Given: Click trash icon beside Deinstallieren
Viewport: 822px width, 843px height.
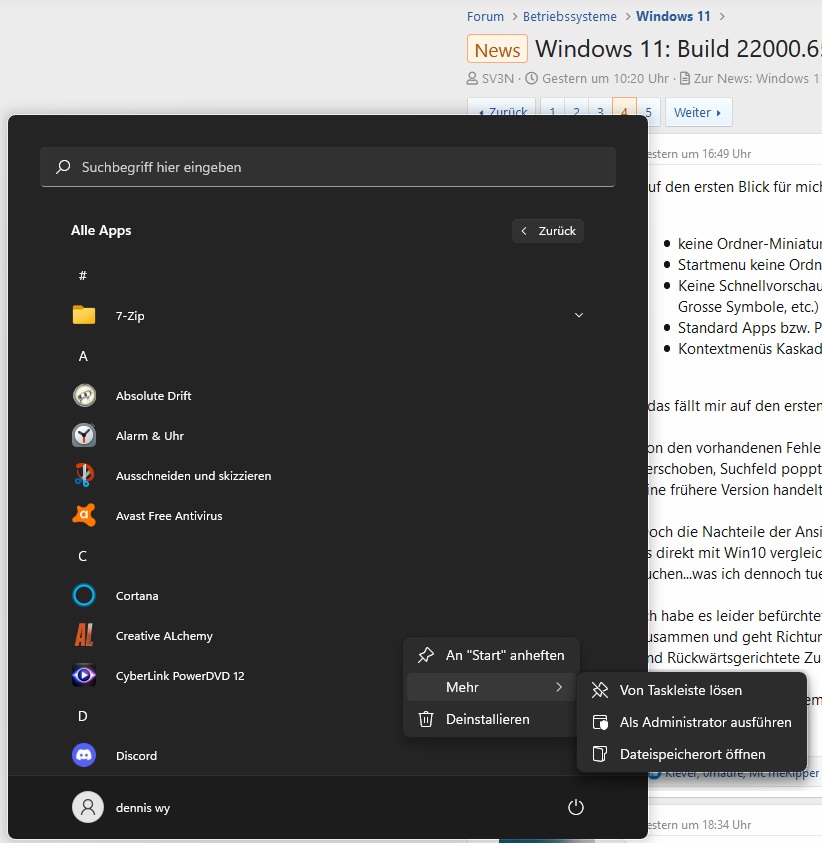Looking at the screenshot, I should click(x=426, y=719).
